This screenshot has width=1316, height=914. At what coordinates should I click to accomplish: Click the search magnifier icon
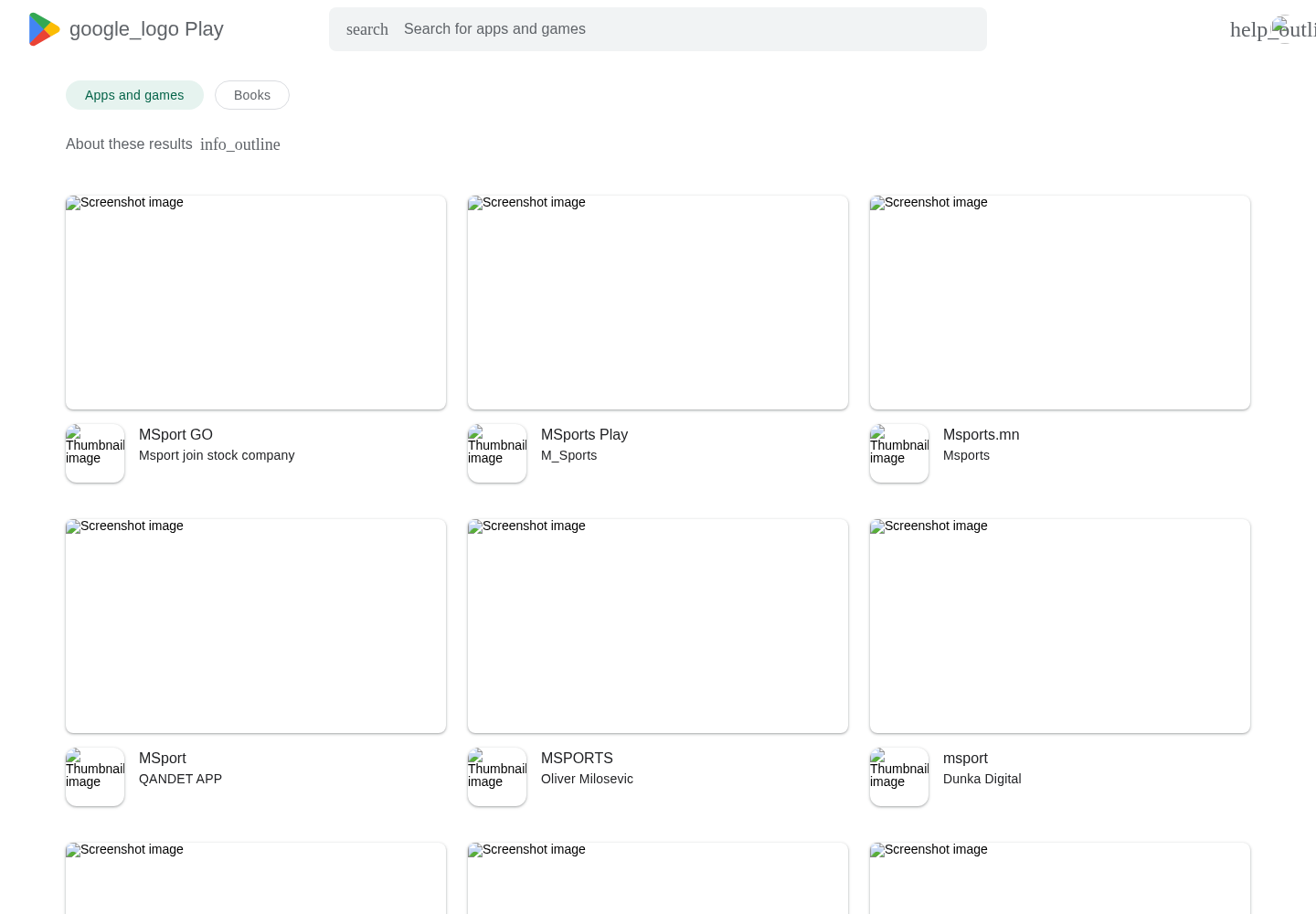367,29
